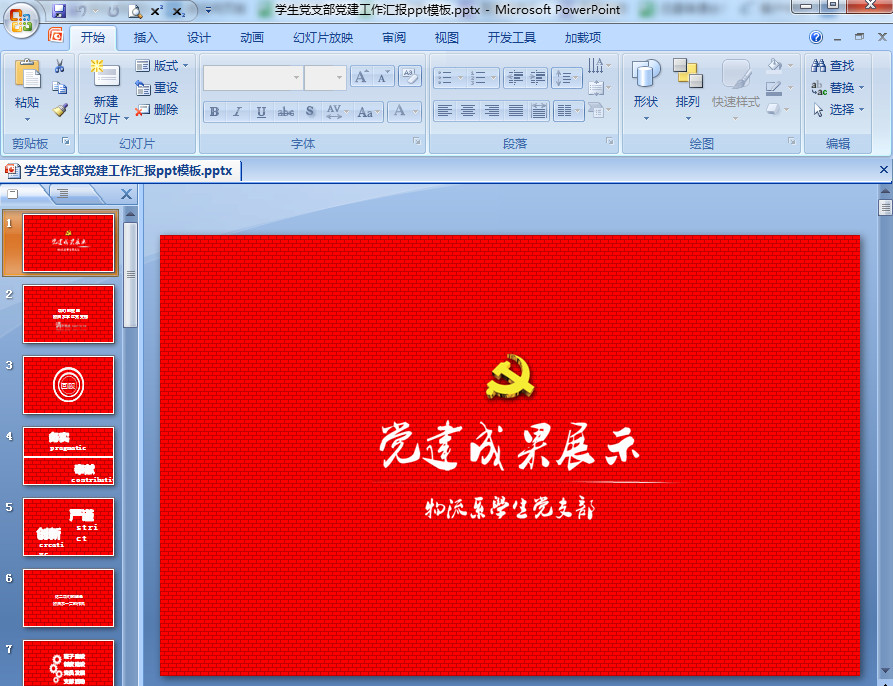Select slide 6 thumbnail
Screen dimensions: 893x686
(68, 598)
